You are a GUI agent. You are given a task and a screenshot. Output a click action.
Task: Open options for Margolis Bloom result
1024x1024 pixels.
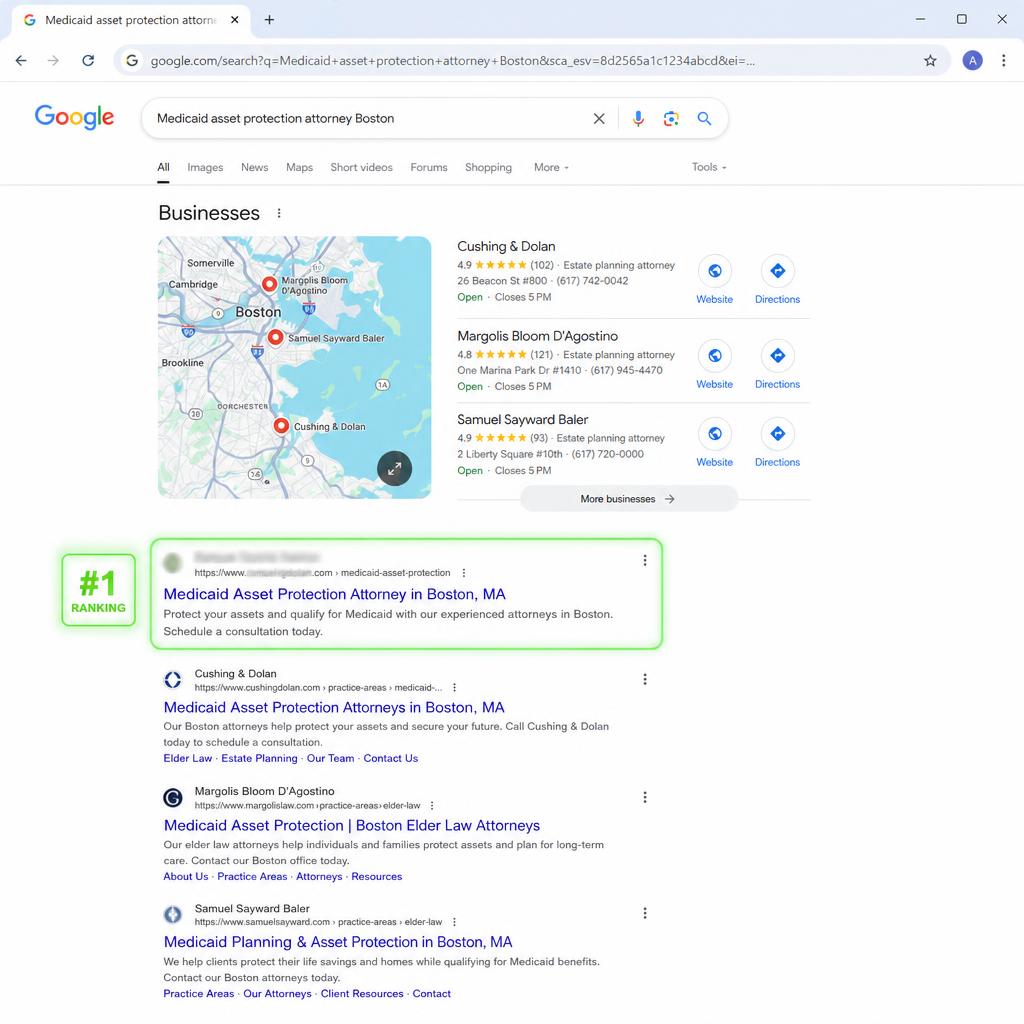pos(645,797)
